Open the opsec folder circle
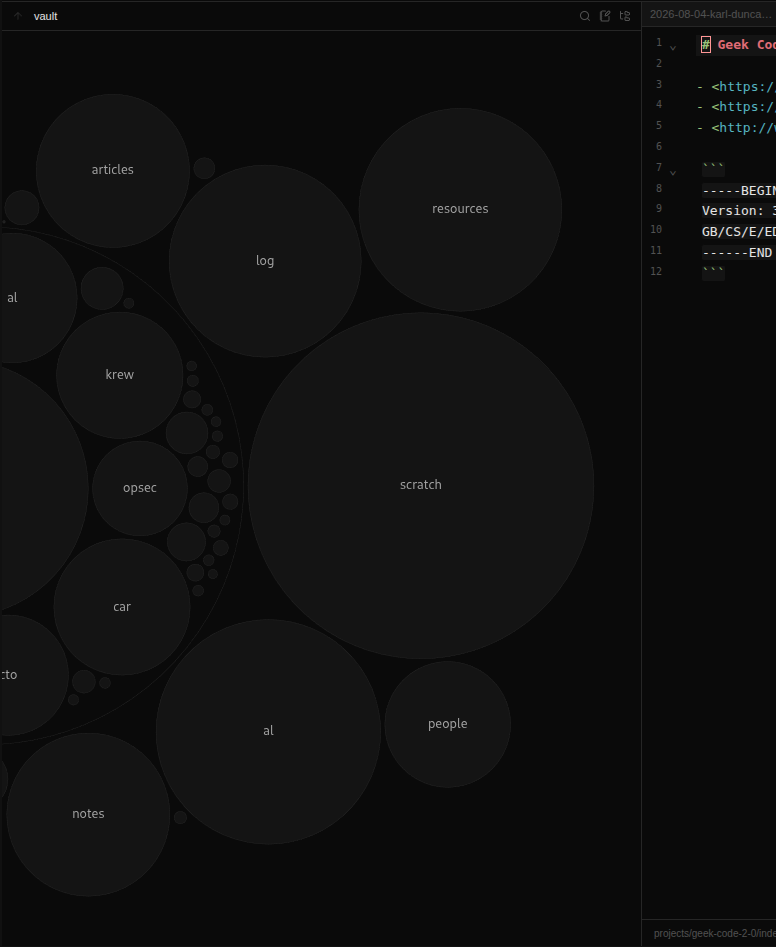The height and width of the screenshot is (947, 776). 140,488
